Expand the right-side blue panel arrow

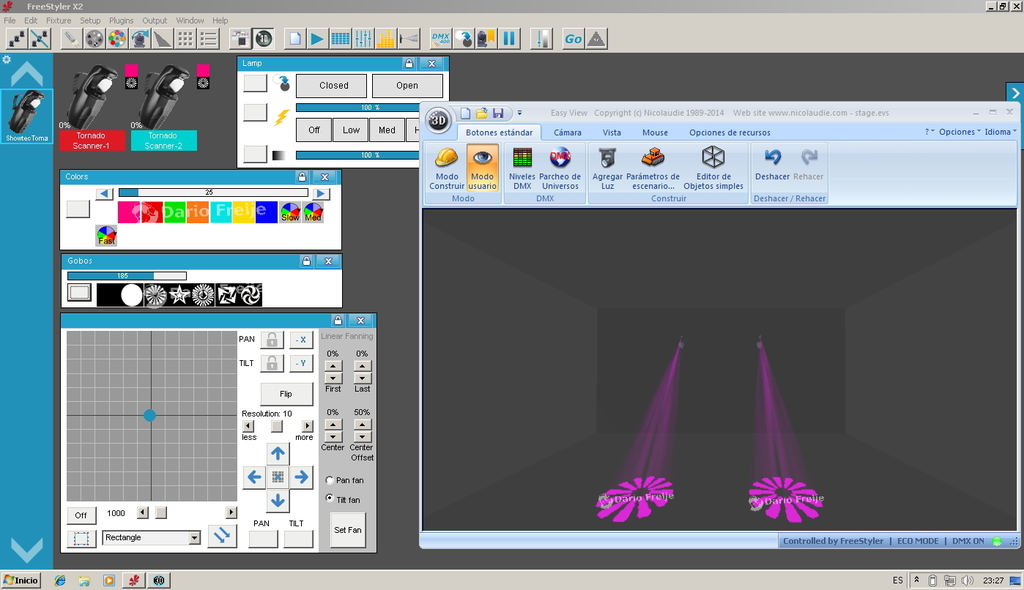(1015, 93)
